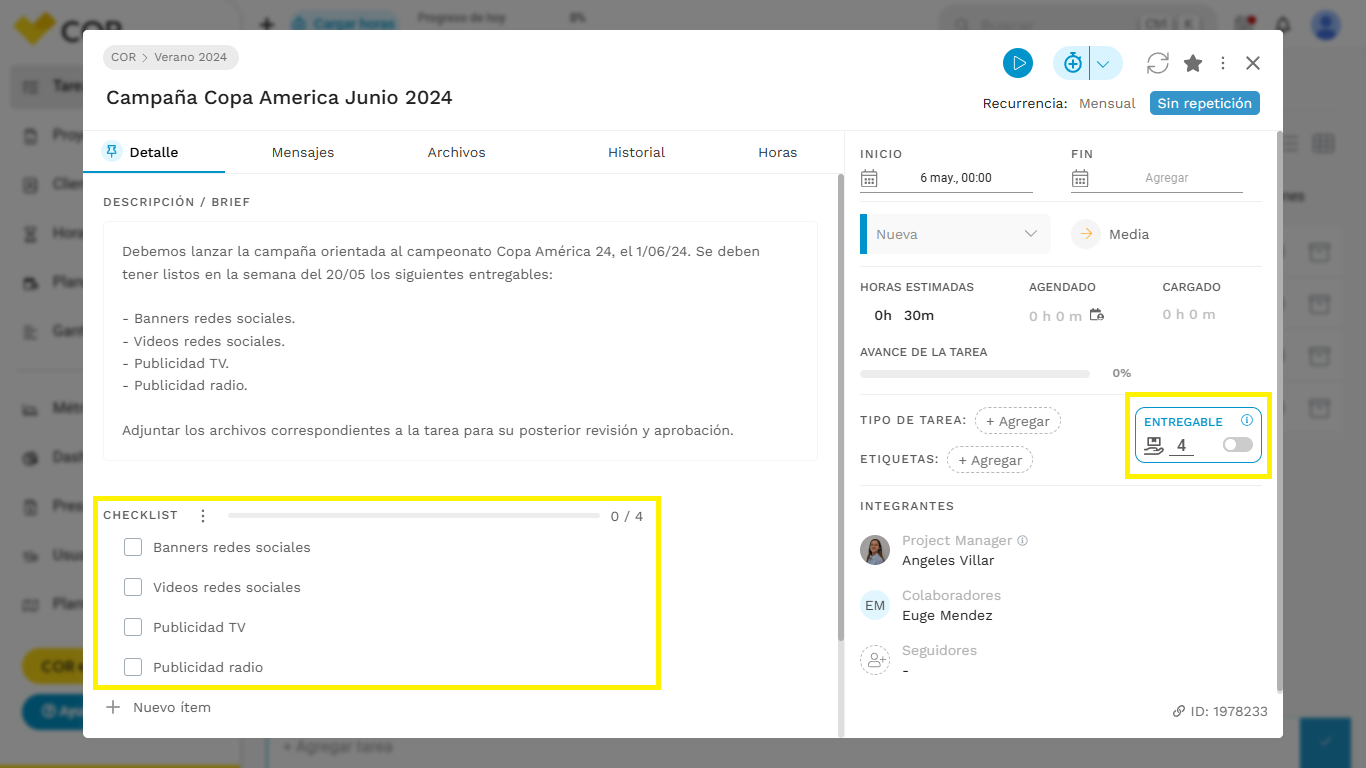Click the EM collaborator avatar
Screen dimensions: 1366x768
pyautogui.click(x=875, y=605)
